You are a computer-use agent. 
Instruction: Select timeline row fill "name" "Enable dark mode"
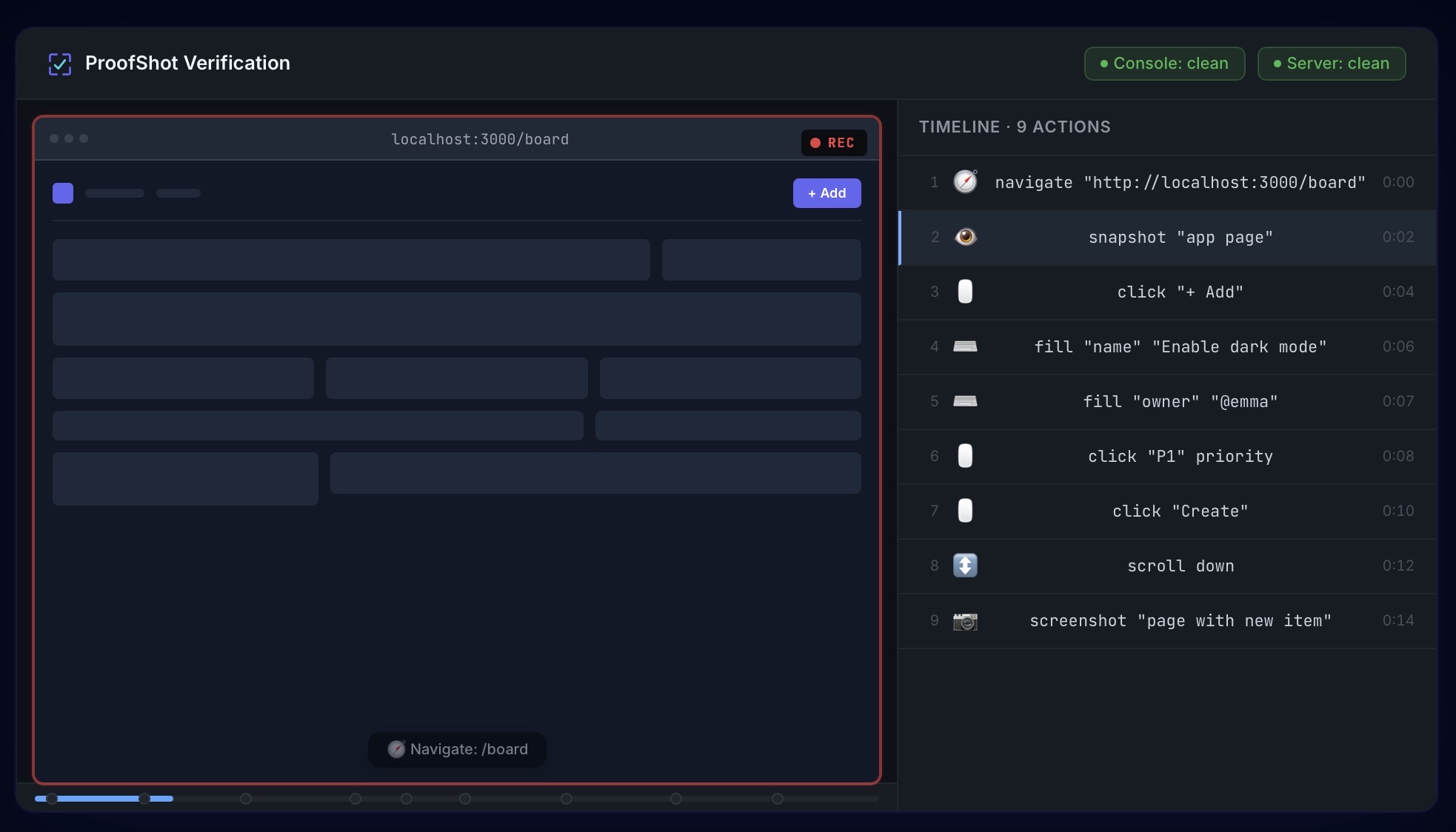1180,346
